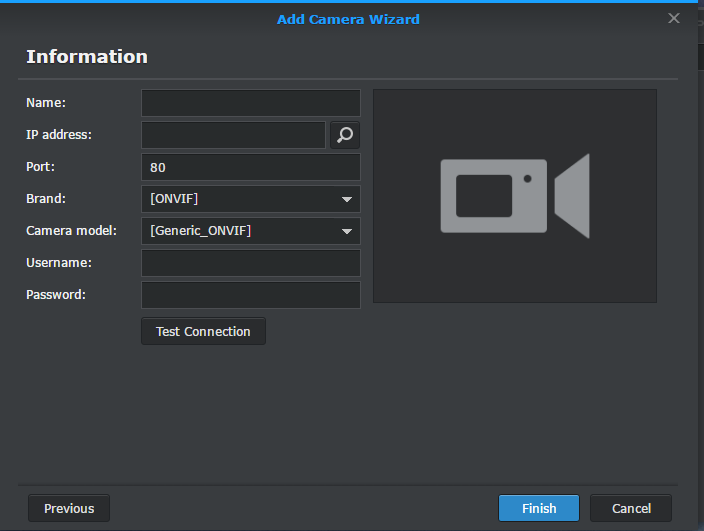Click the Username input field
The width and height of the screenshot is (704, 531).
coord(250,263)
